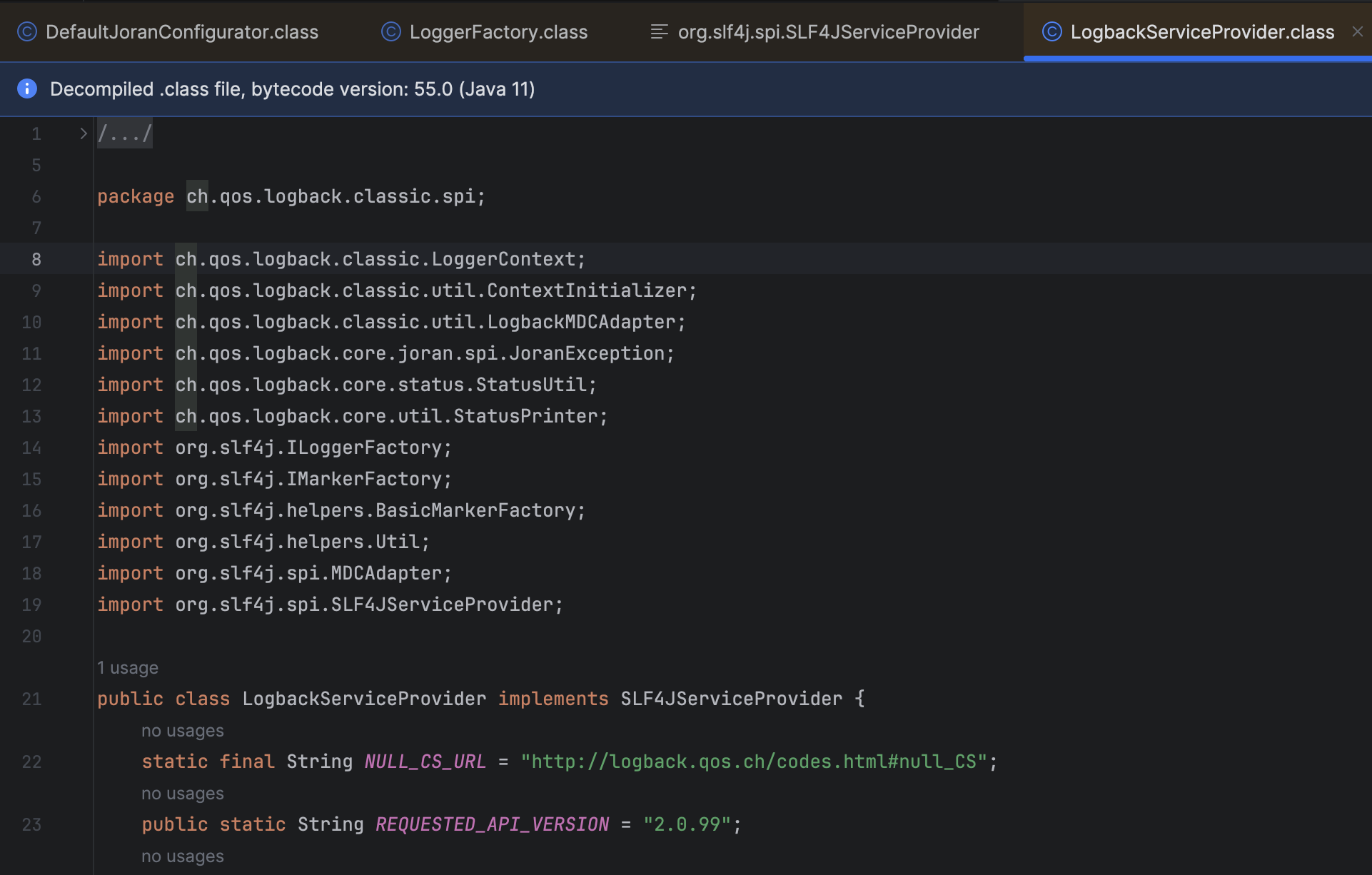Click the LoggerContext import on line 8
This screenshot has width=1372, height=875.
508,259
